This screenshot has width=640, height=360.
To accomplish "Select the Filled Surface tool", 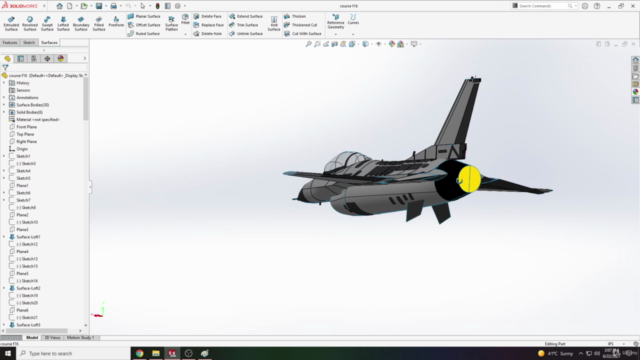I will pyautogui.click(x=99, y=24).
